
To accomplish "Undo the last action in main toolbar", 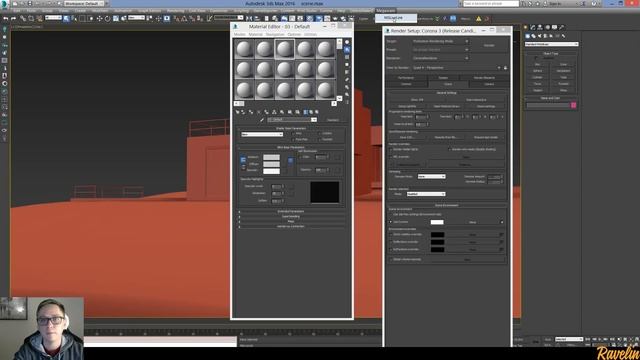I will point(6,18).
